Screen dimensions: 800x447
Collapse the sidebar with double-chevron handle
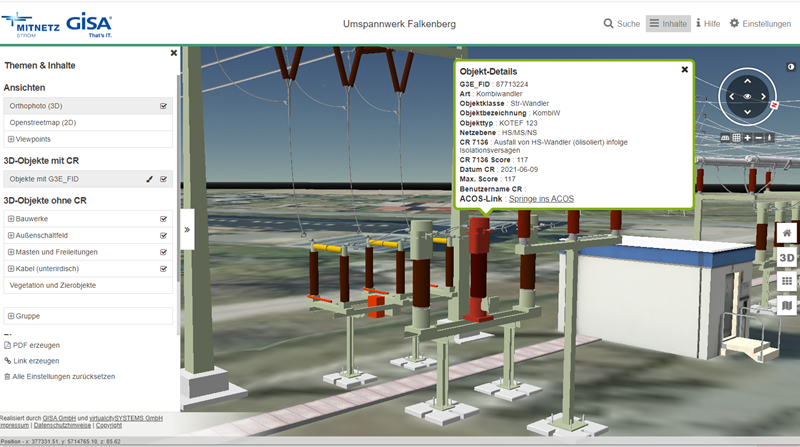click(187, 229)
